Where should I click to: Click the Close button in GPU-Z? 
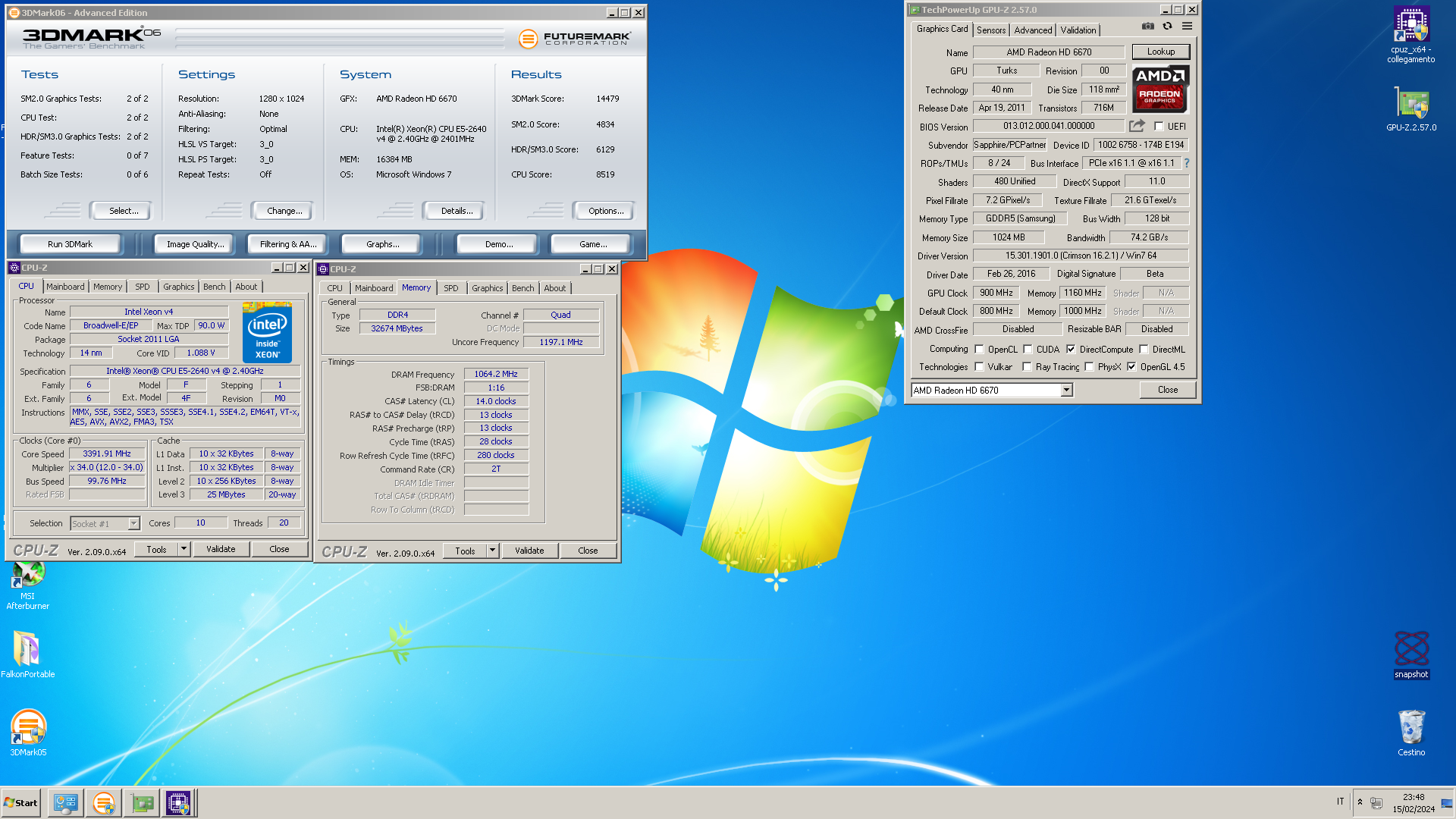tap(1167, 390)
